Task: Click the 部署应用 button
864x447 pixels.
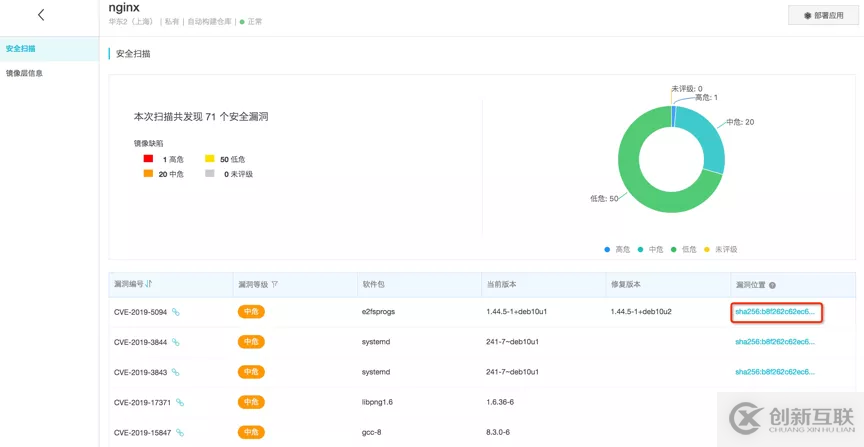Action: [823, 15]
